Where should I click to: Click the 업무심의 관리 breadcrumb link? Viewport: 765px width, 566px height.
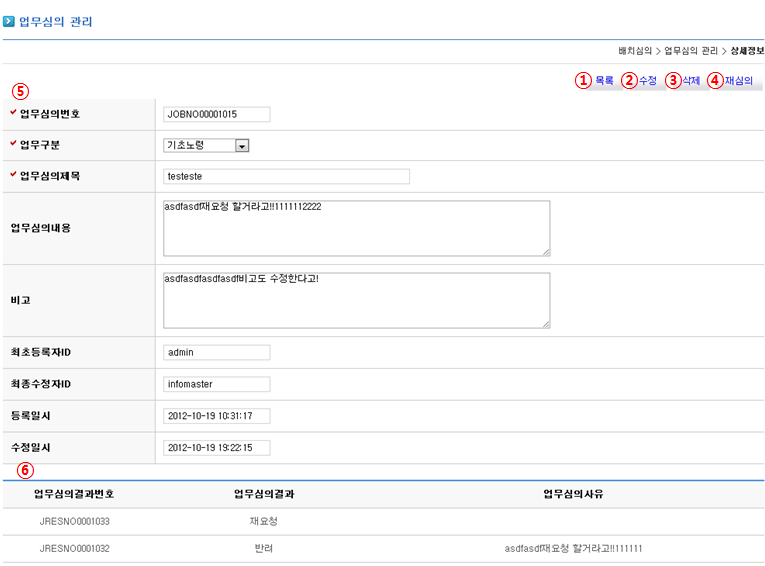click(x=691, y=50)
